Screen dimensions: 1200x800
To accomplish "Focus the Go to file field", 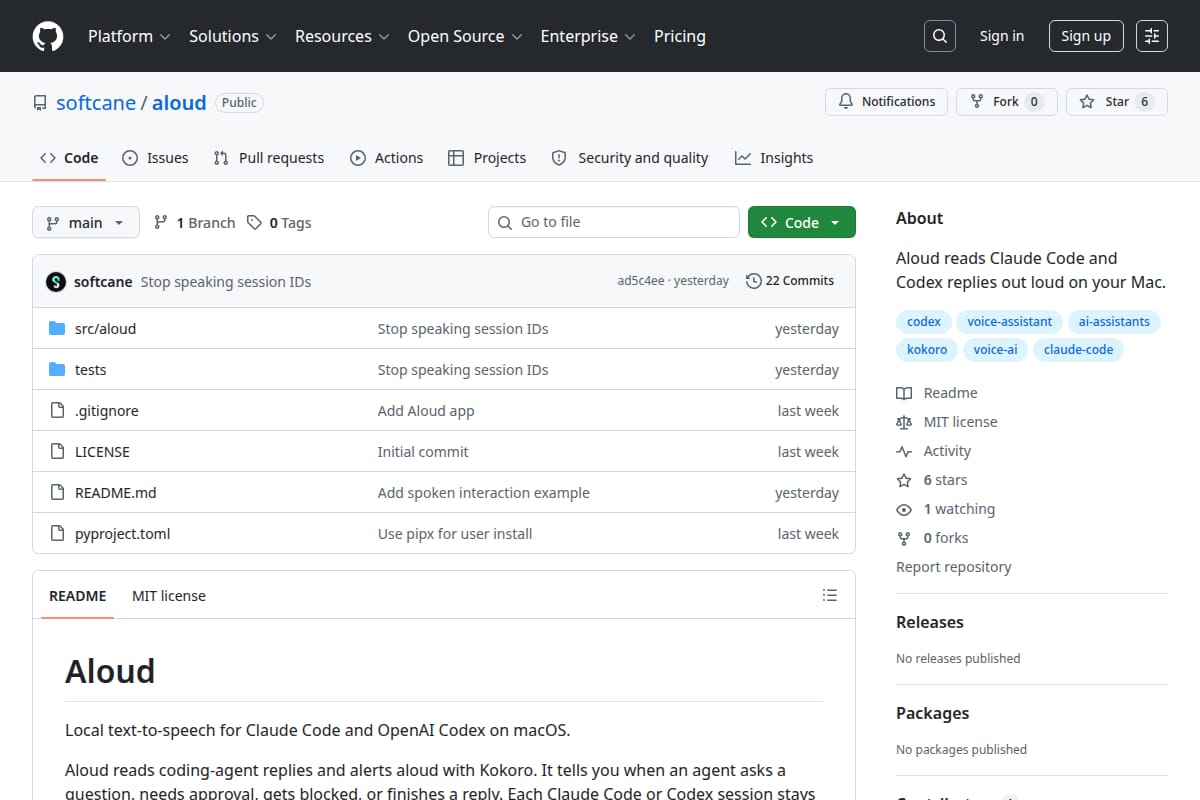I will (x=614, y=222).
